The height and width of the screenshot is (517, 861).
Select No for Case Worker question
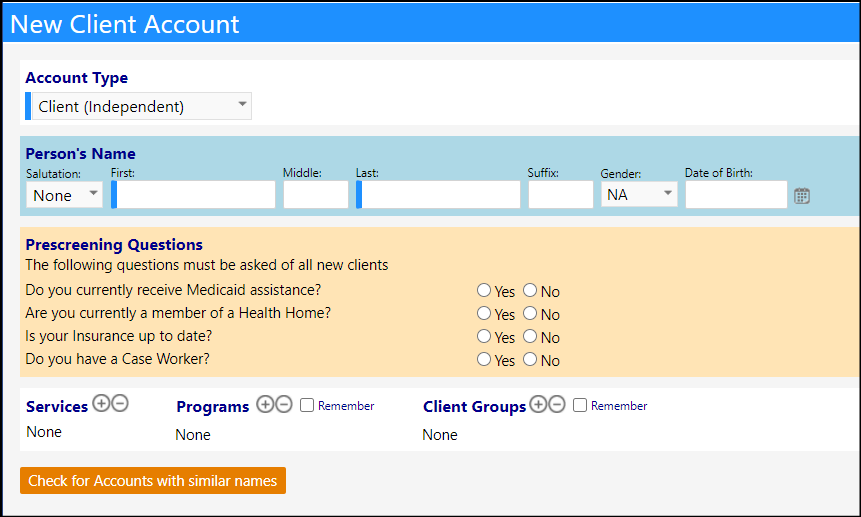(530, 359)
